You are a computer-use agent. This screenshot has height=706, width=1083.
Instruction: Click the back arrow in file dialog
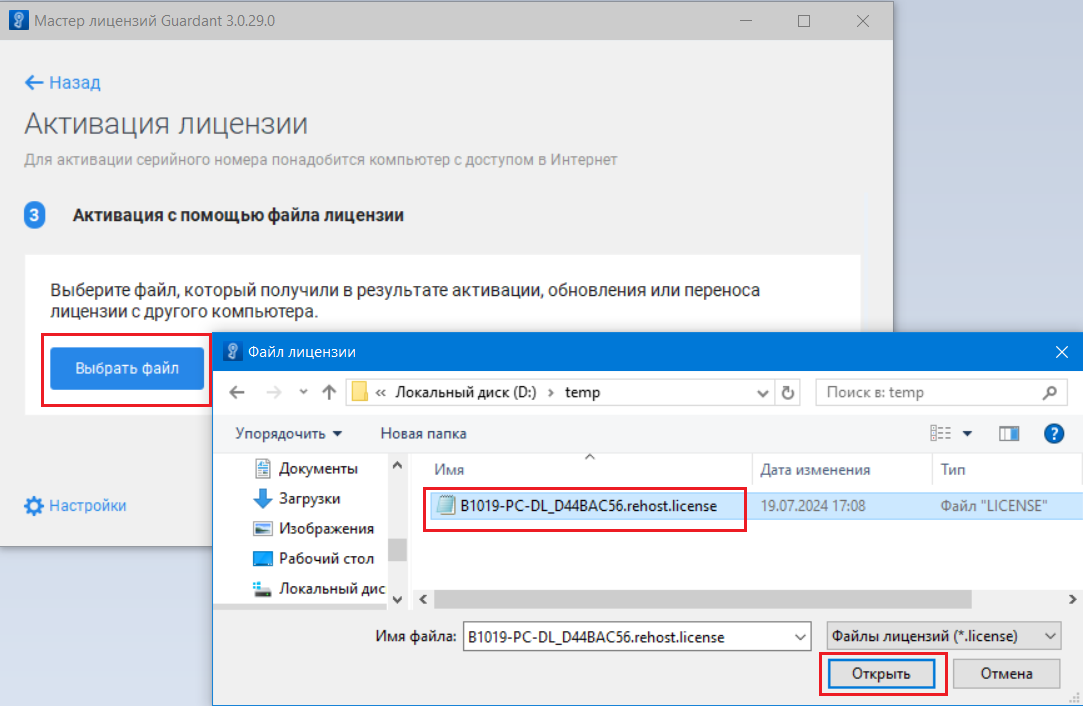pos(237,393)
